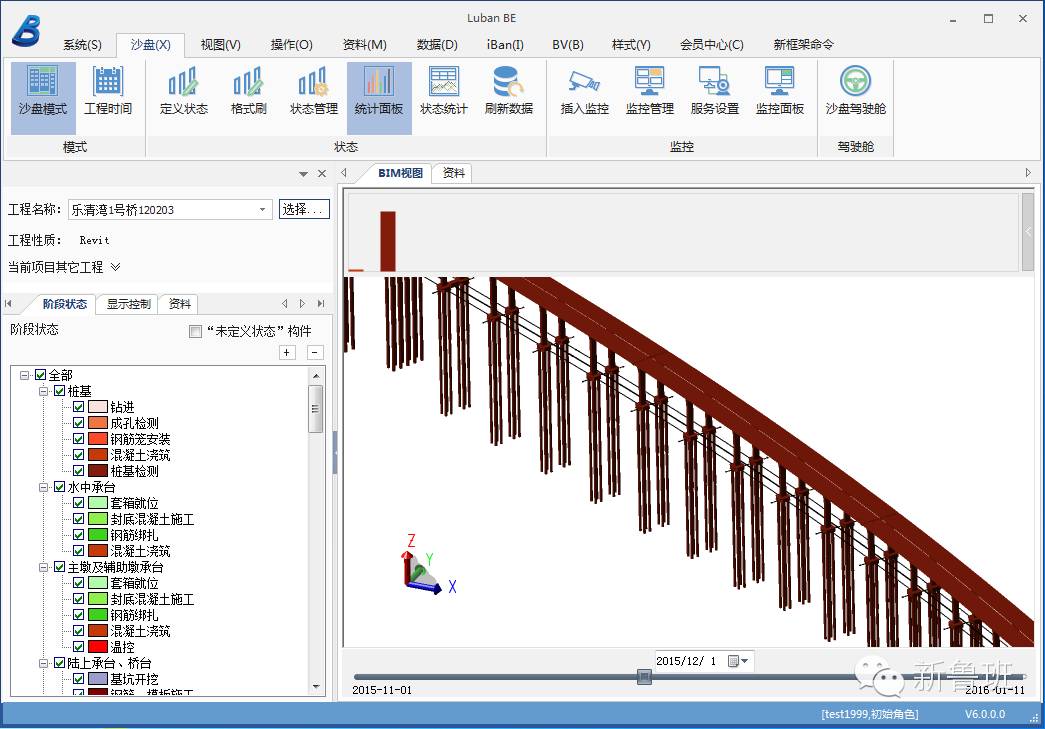
Task: Click the calendar picker icon beside 2015/12/1
Action: (733, 661)
